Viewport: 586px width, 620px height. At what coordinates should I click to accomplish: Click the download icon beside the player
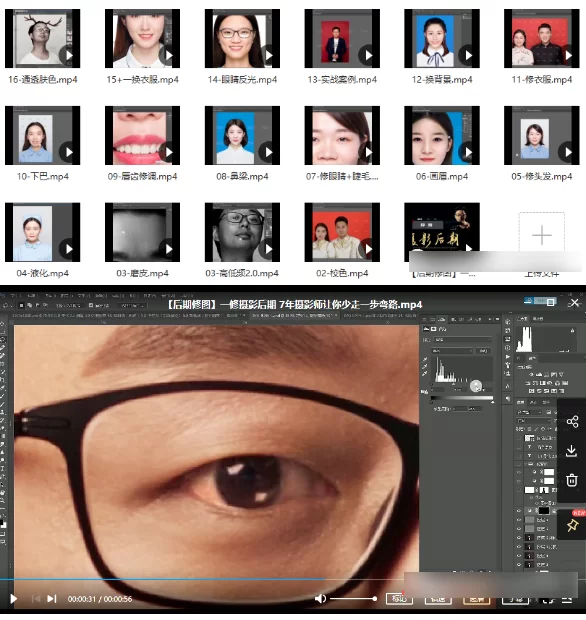571,451
